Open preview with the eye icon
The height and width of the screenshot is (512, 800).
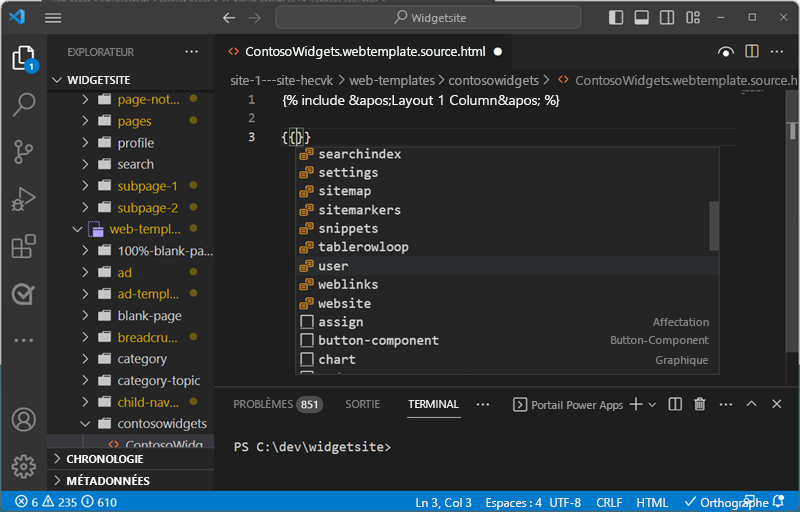tap(726, 52)
